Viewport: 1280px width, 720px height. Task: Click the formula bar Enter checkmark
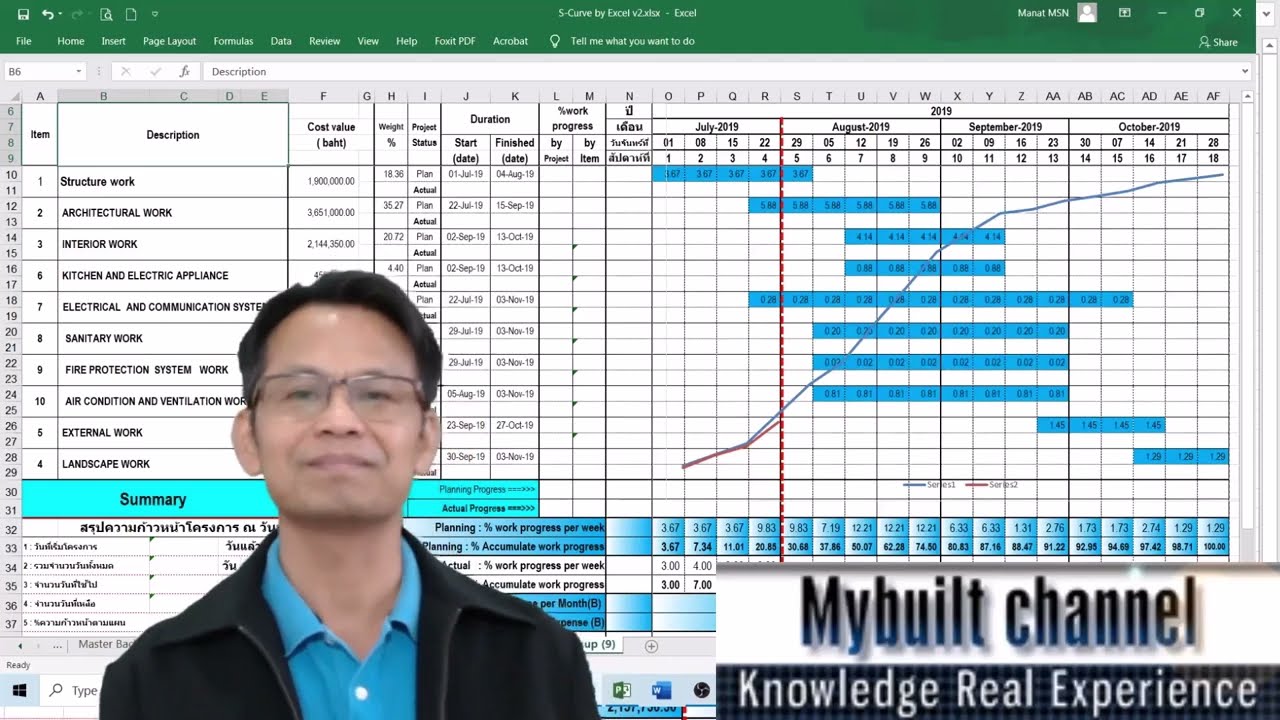tap(154, 71)
